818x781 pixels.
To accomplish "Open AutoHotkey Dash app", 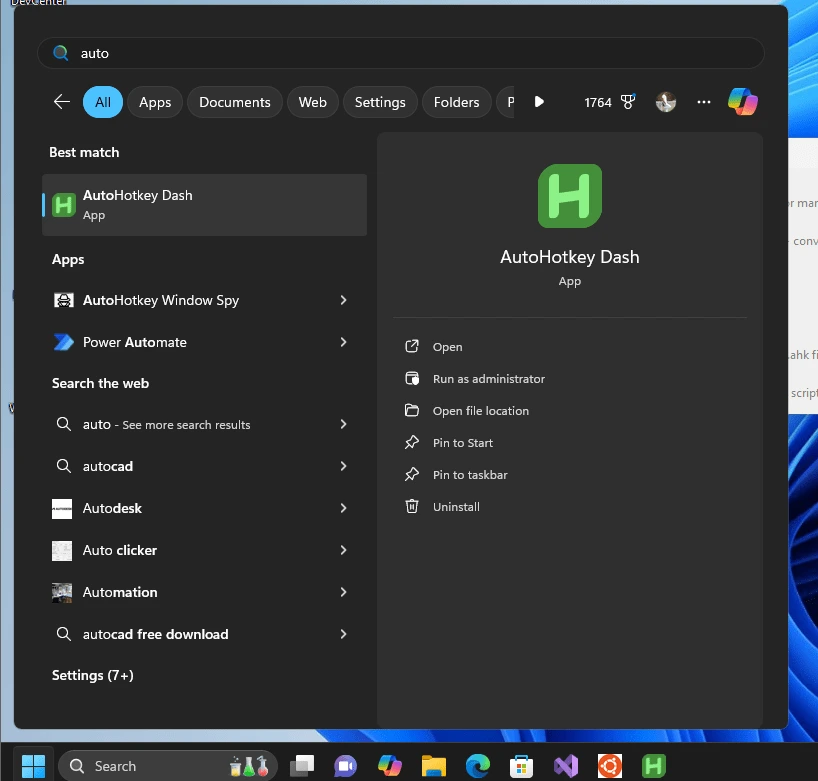I will [447, 347].
